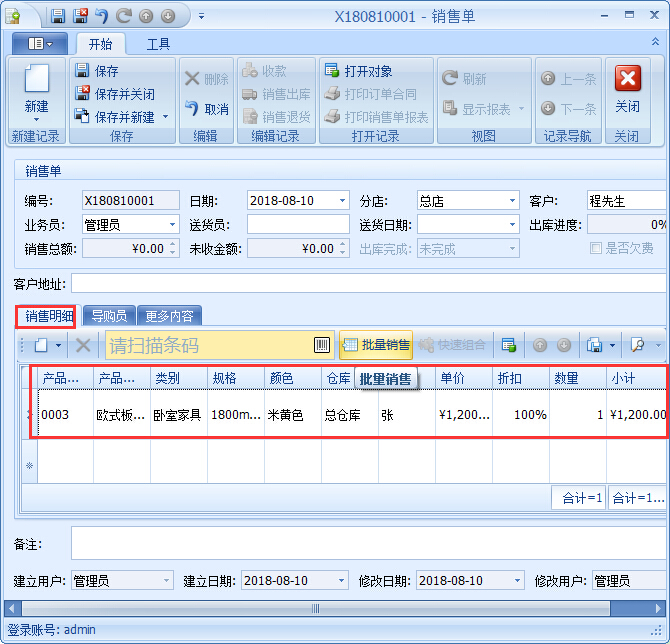
Task: Toggle the 是否欠费 checkbox
Action: click(x=596, y=248)
